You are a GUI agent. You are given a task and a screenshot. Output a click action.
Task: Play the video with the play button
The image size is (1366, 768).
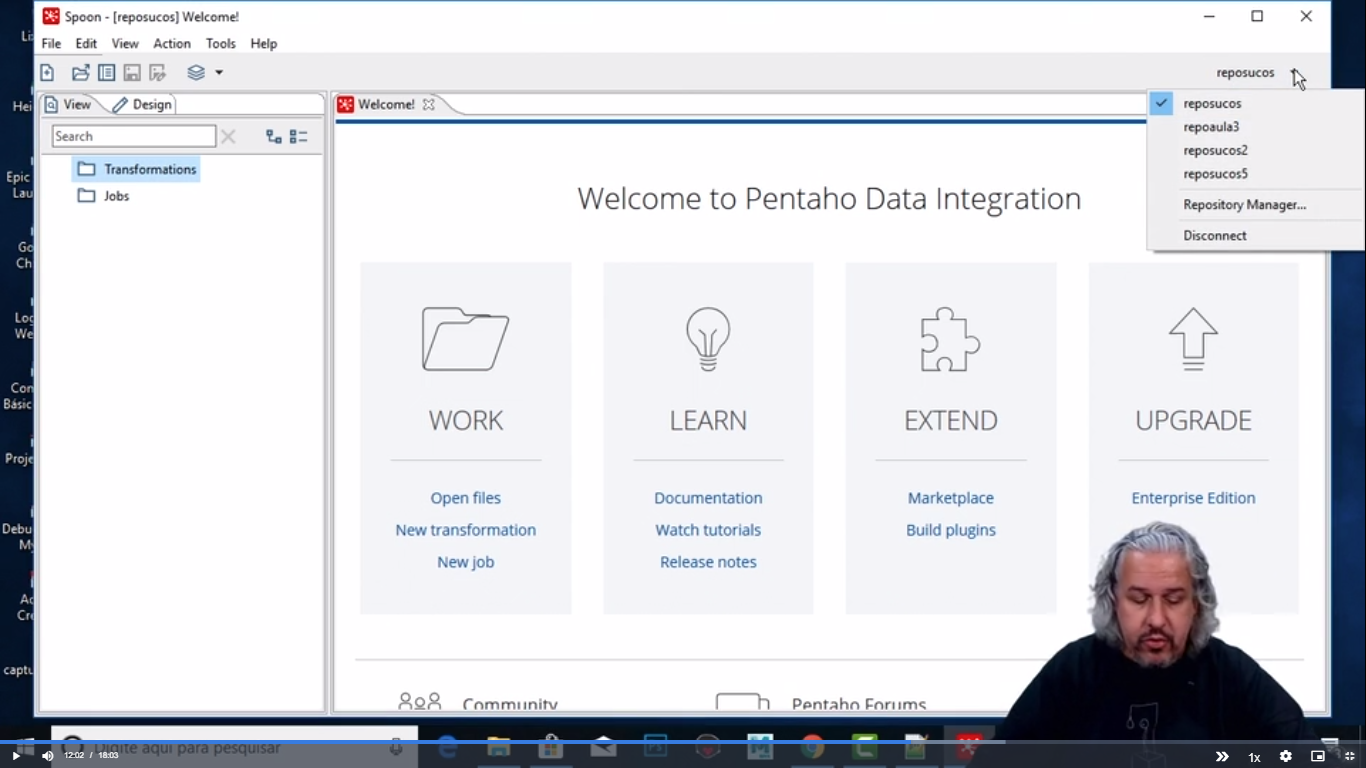click(x=16, y=757)
